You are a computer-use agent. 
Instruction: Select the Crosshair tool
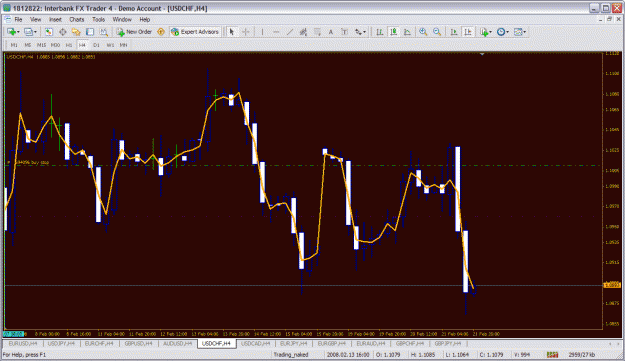[246, 32]
